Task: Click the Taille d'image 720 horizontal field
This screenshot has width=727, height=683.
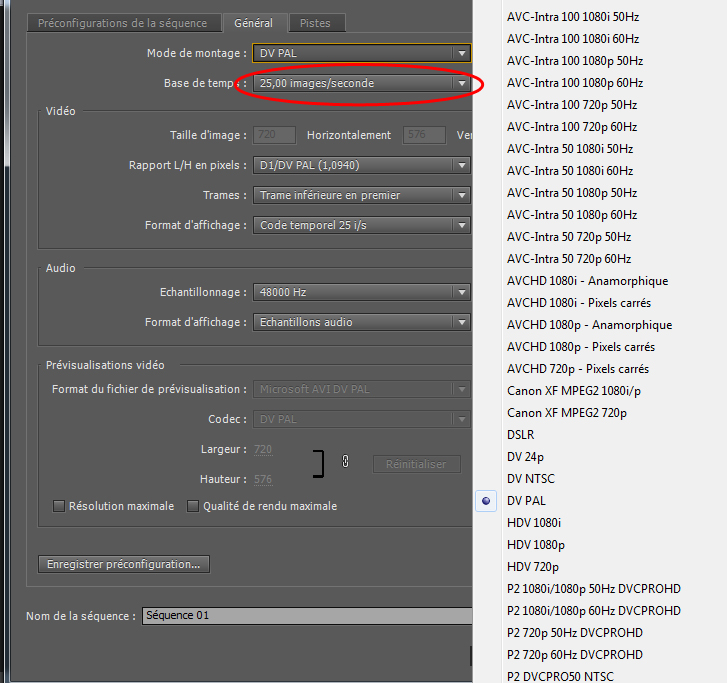Action: pos(274,135)
